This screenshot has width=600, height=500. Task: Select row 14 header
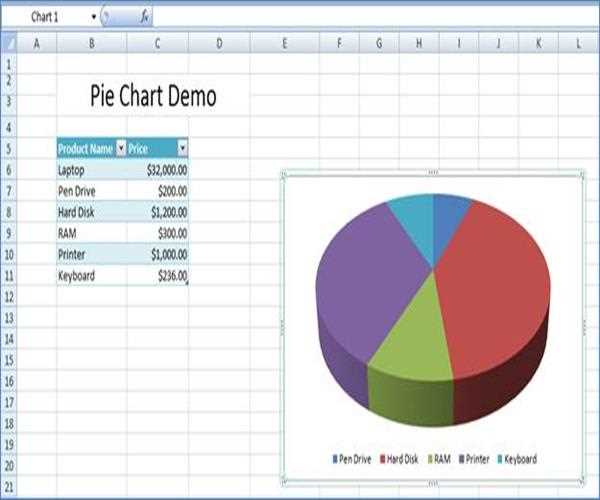9,339
